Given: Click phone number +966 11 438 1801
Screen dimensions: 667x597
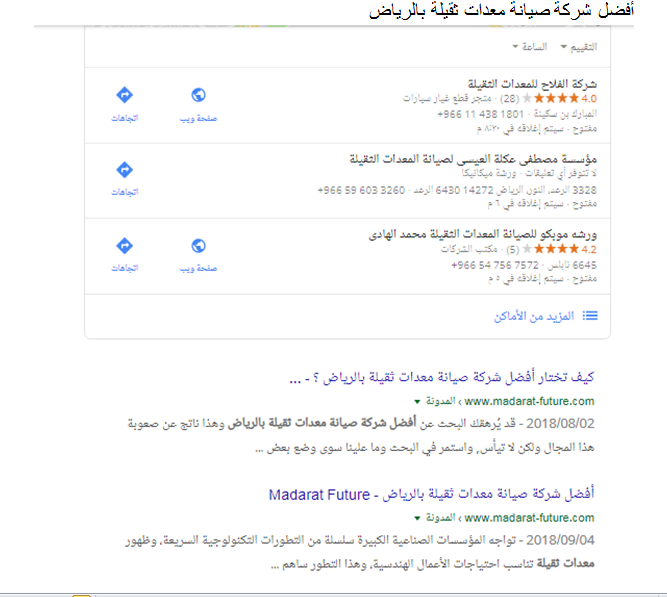Looking at the screenshot, I should pyautogui.click(x=480, y=114).
